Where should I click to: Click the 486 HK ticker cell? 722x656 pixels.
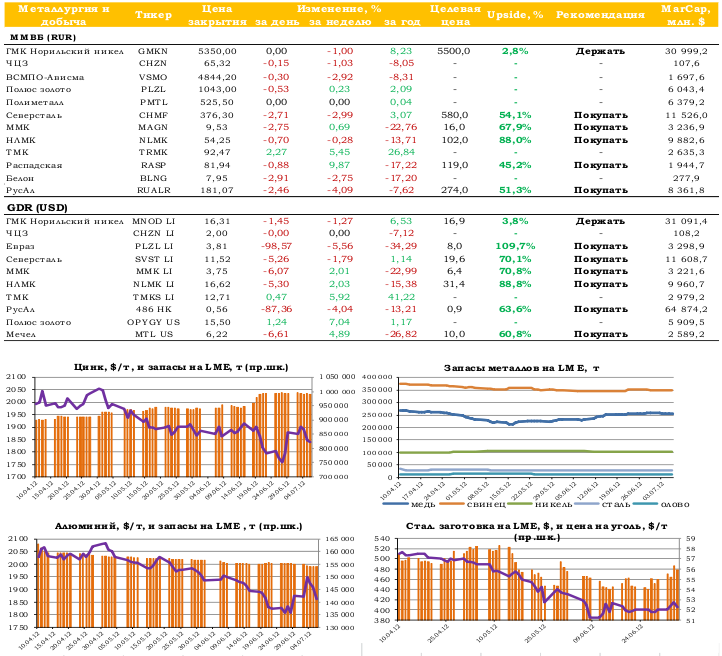coord(153,309)
